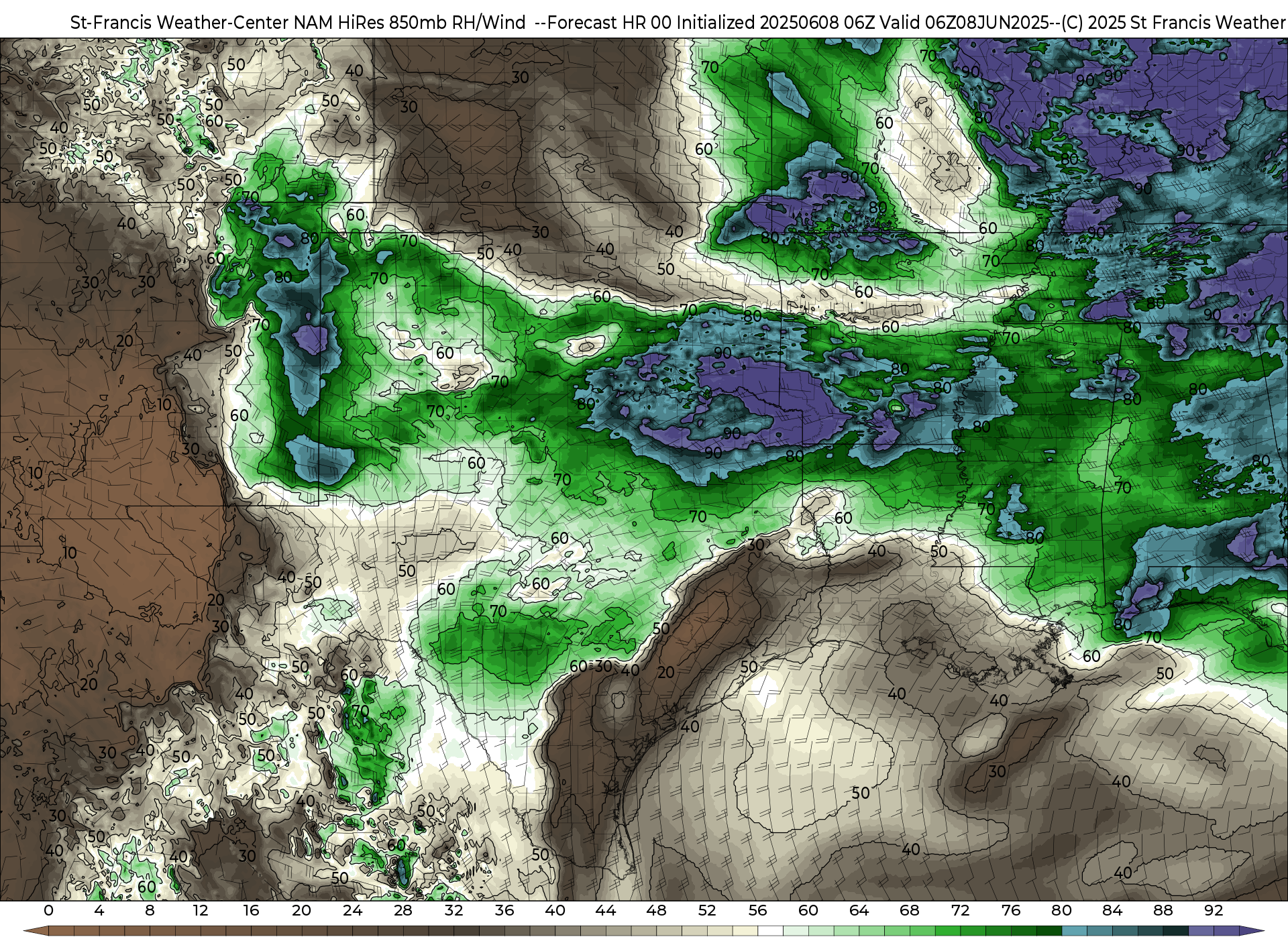Click the colorbar tick label "84"

(x=1112, y=911)
